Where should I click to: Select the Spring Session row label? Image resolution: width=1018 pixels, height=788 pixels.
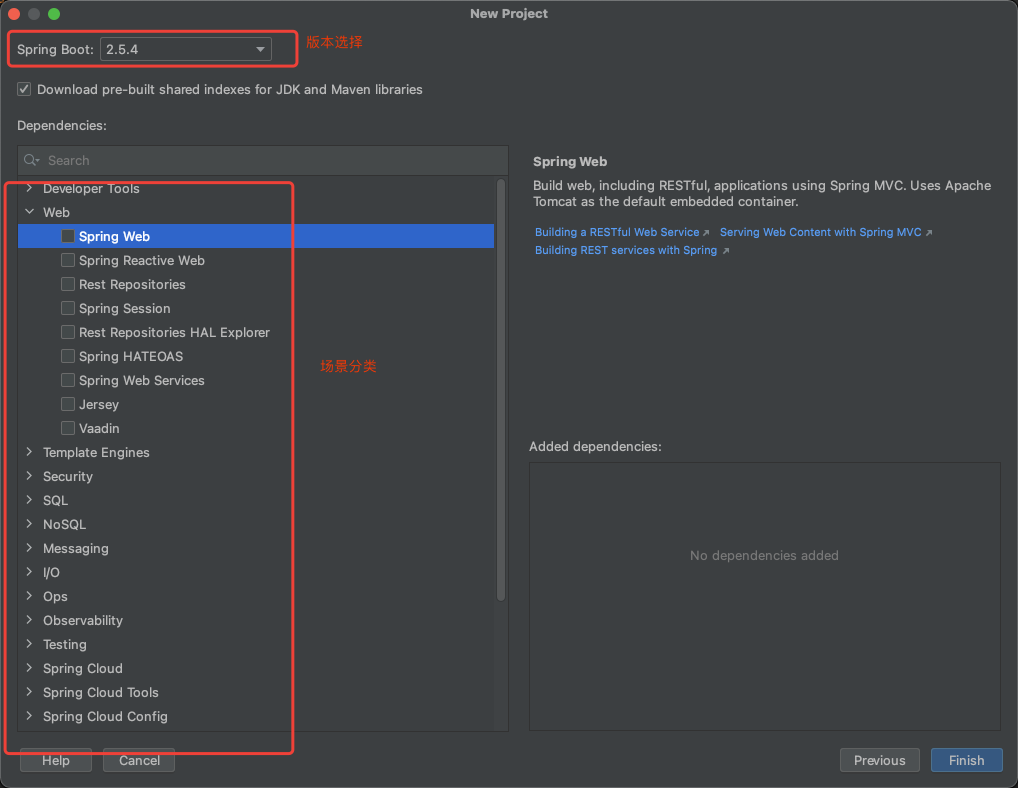click(x=125, y=308)
